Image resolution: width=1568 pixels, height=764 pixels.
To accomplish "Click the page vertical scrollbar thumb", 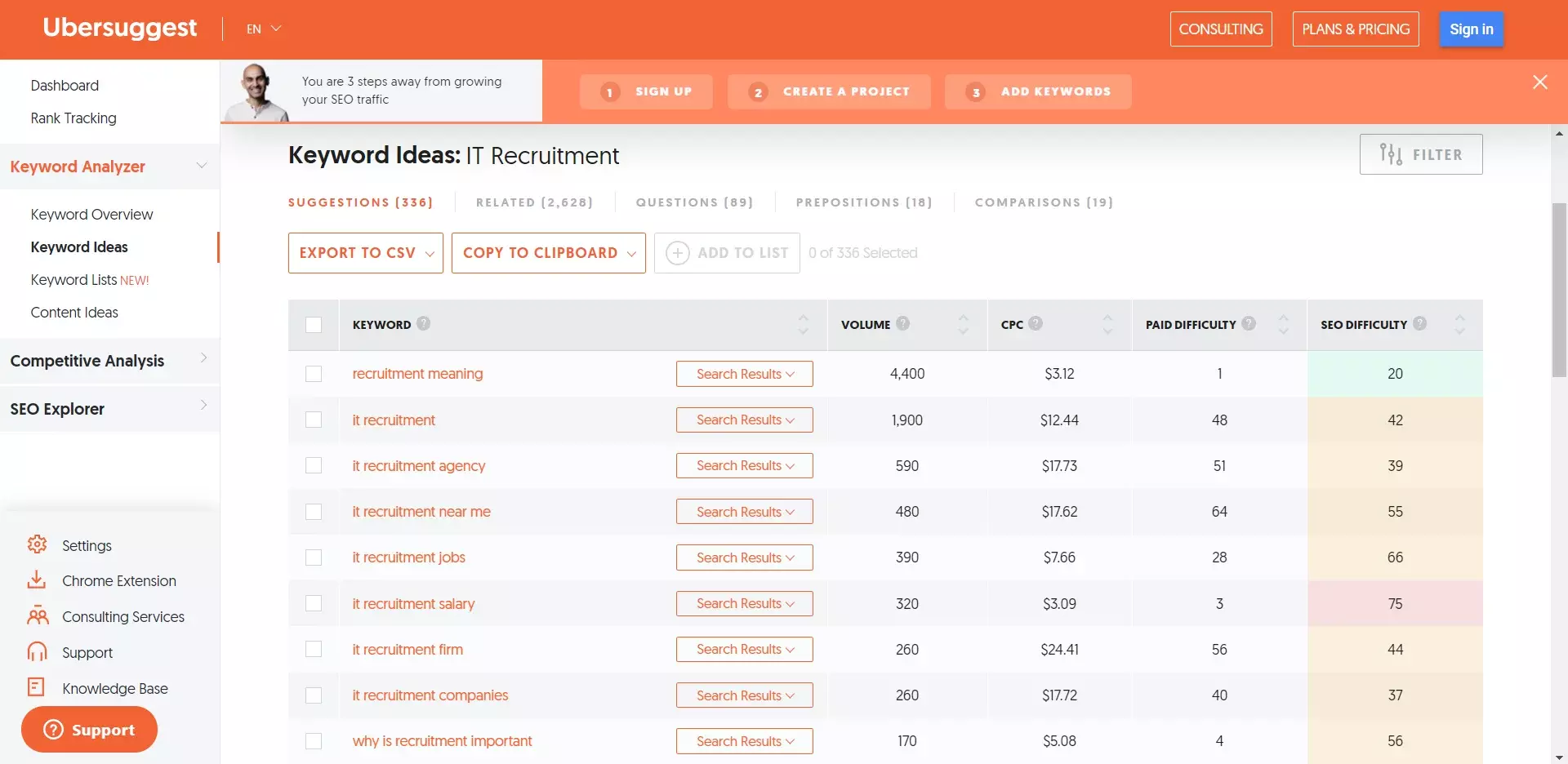I will tap(1559, 290).
